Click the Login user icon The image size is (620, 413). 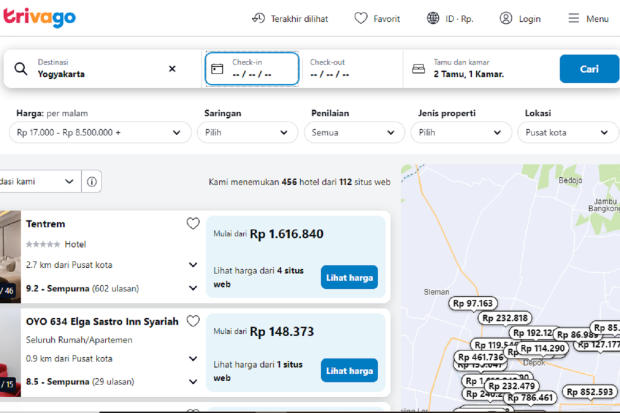click(506, 18)
